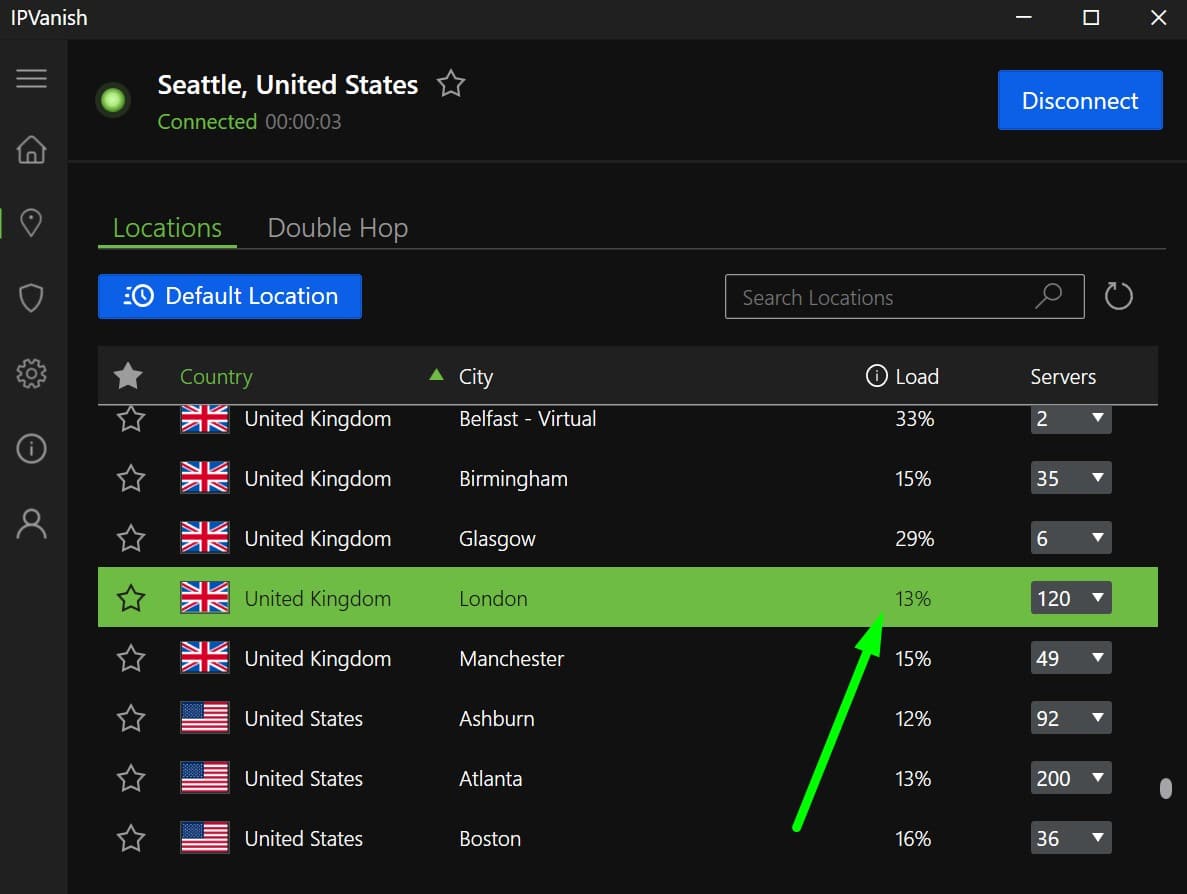The width and height of the screenshot is (1187, 894).
Task: Expand the Belfast servers dropdown showing 2
Action: pos(1070,419)
